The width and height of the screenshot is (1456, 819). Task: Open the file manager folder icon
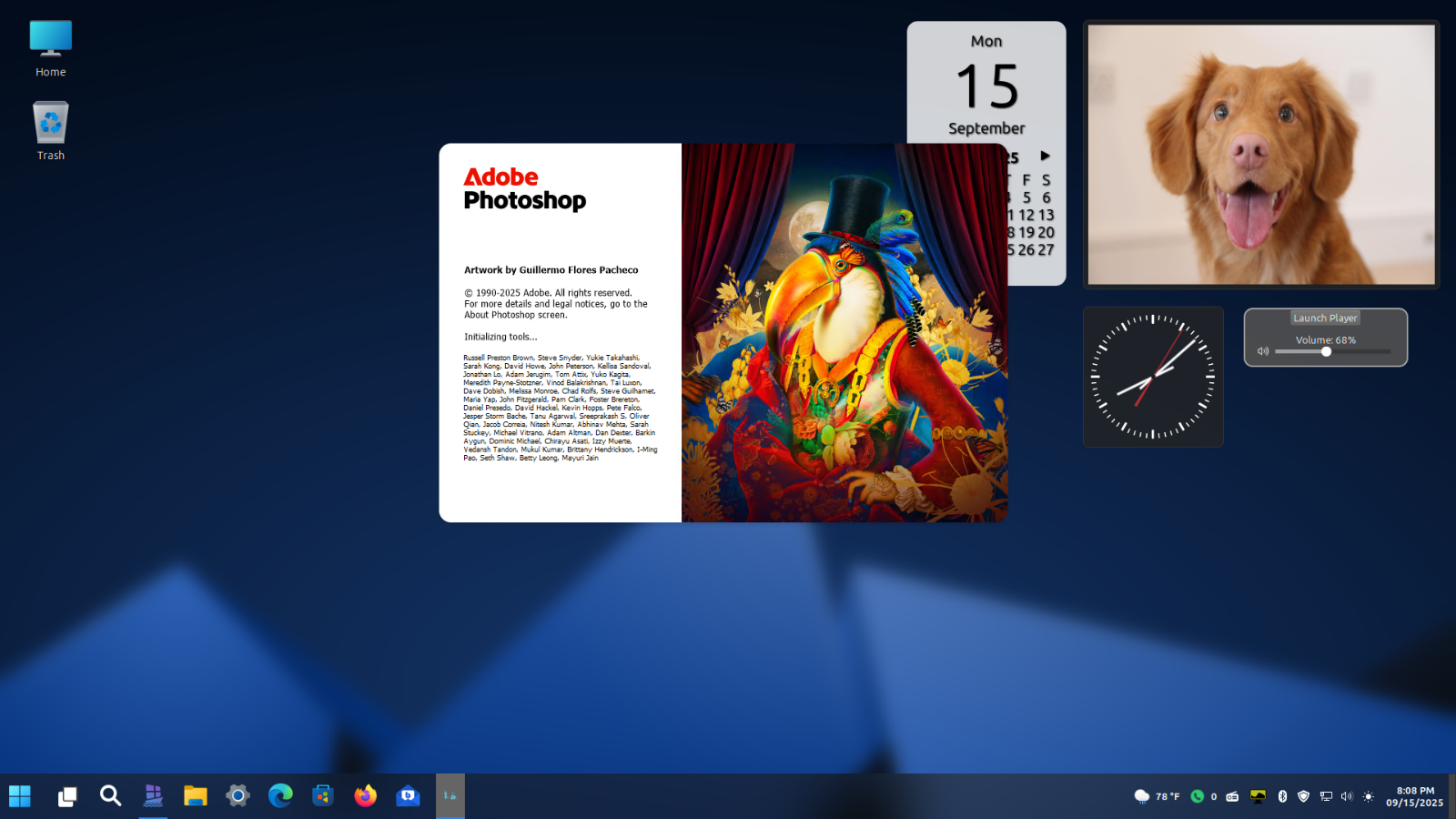point(195,796)
